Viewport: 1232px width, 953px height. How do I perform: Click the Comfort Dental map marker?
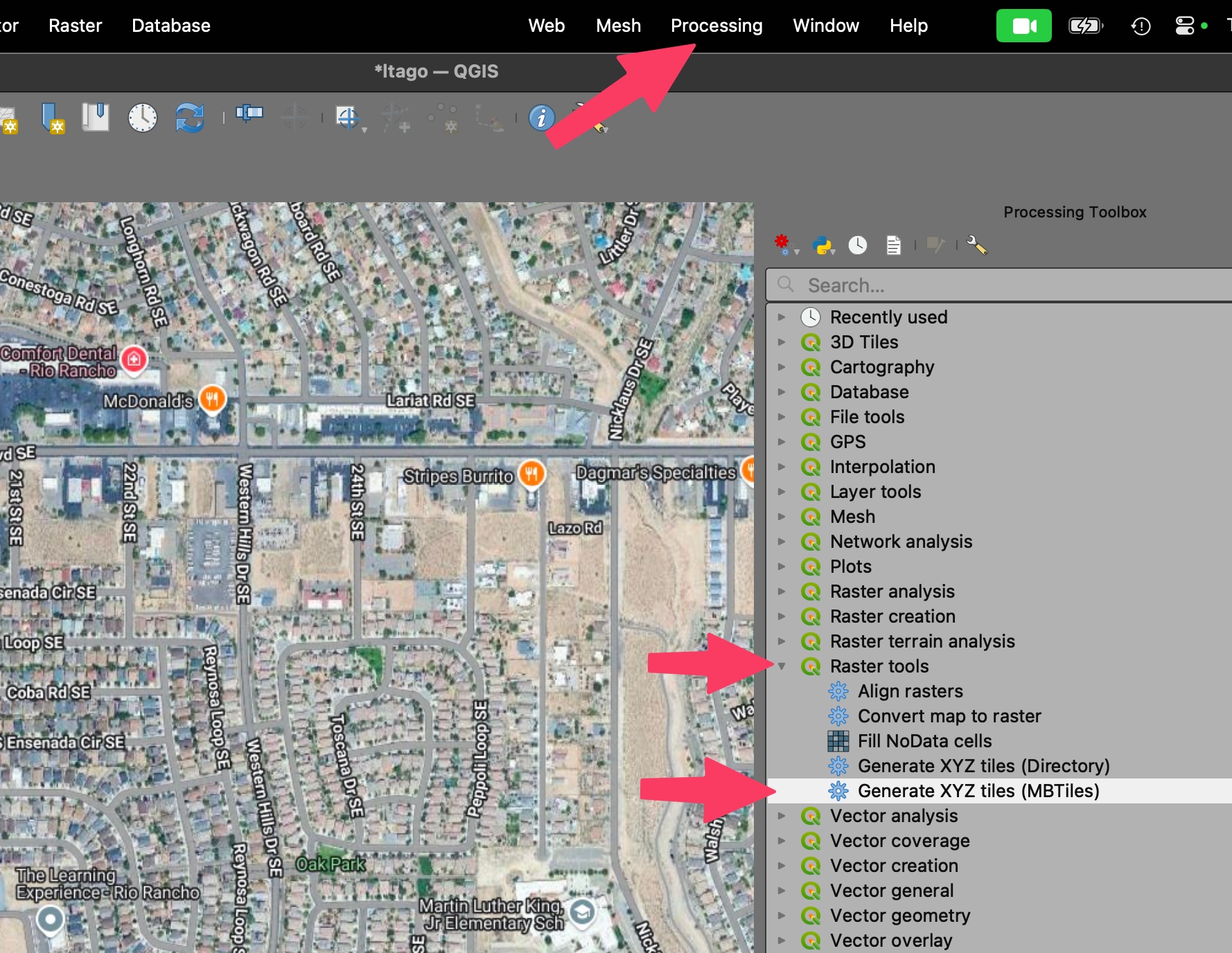[134, 359]
